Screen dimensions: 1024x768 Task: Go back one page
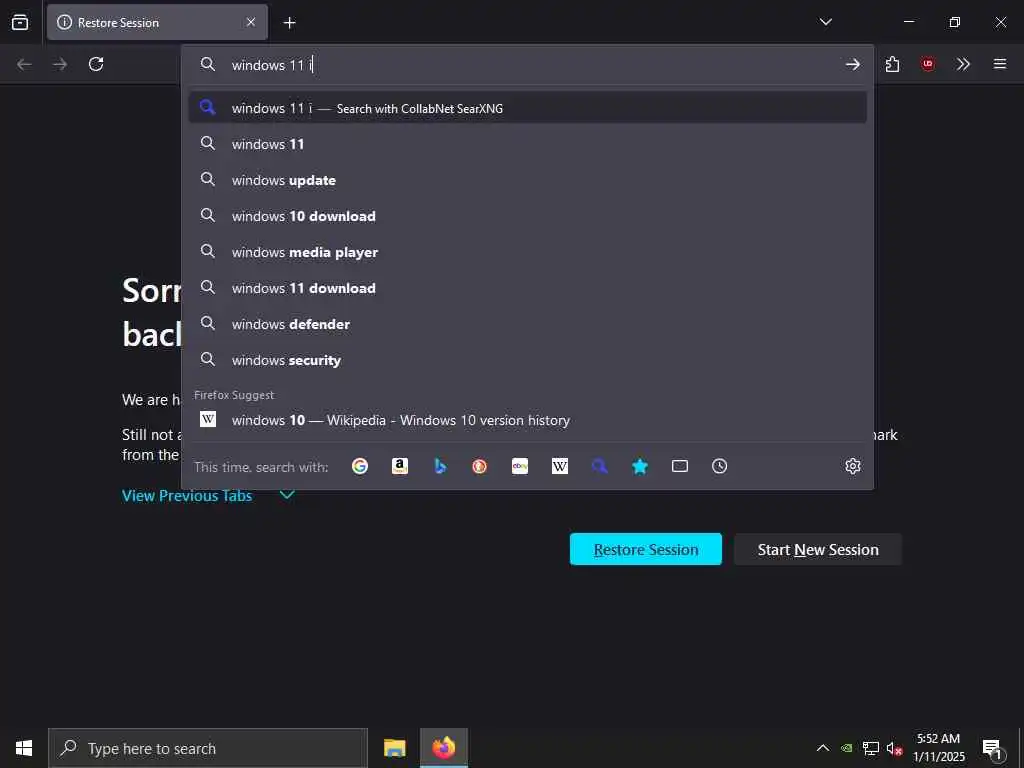pos(24,64)
